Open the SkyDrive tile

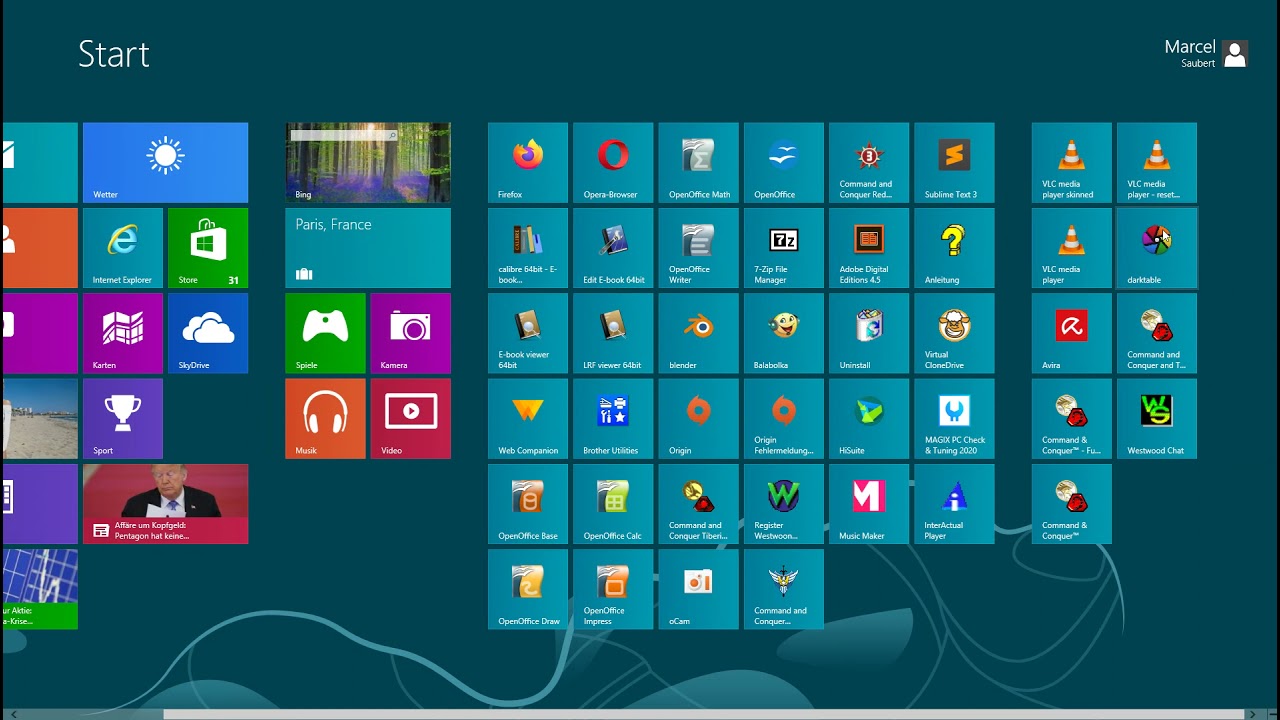point(208,333)
